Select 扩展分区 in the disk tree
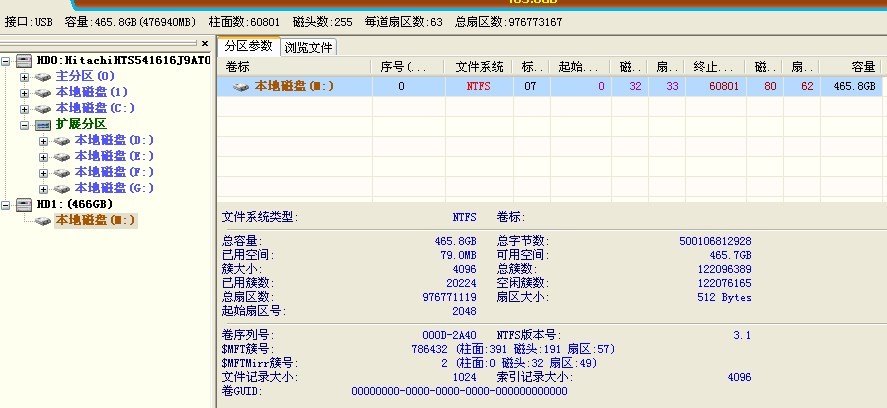The image size is (887, 408). click(x=81, y=124)
